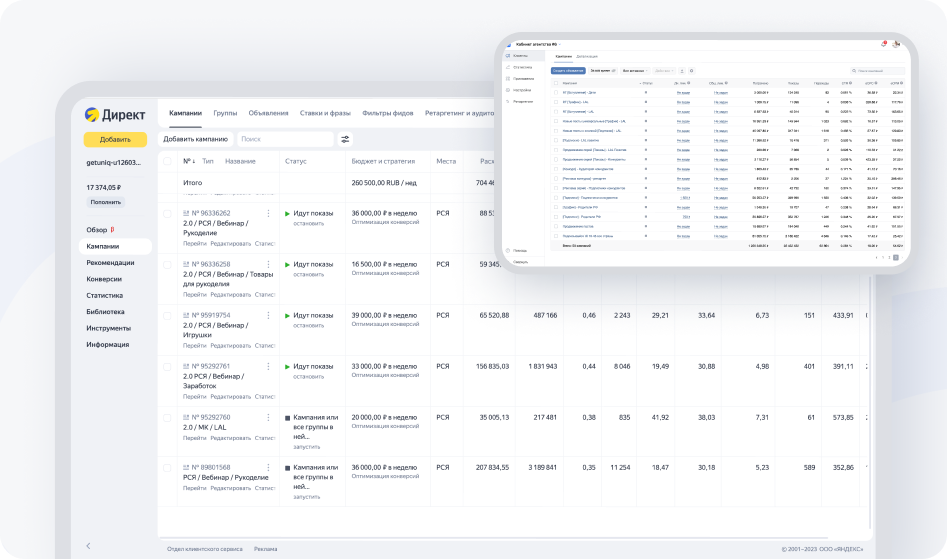The image size is (947, 559).
Task: Click the horizontal scrollbar below the campaigns table
Action: pos(495,537)
